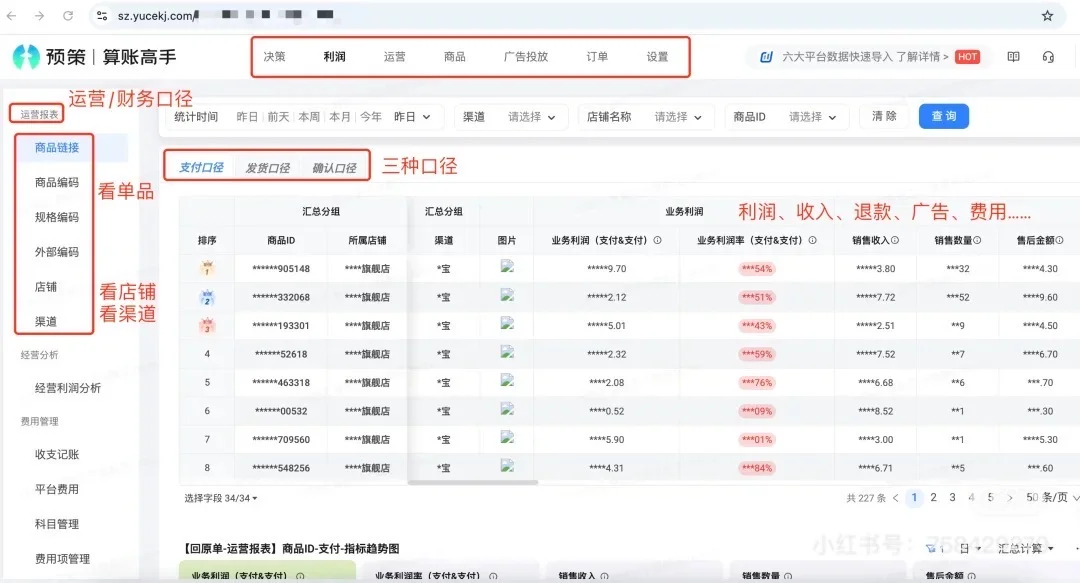Switch to the 支付口径 tab

click(201, 167)
